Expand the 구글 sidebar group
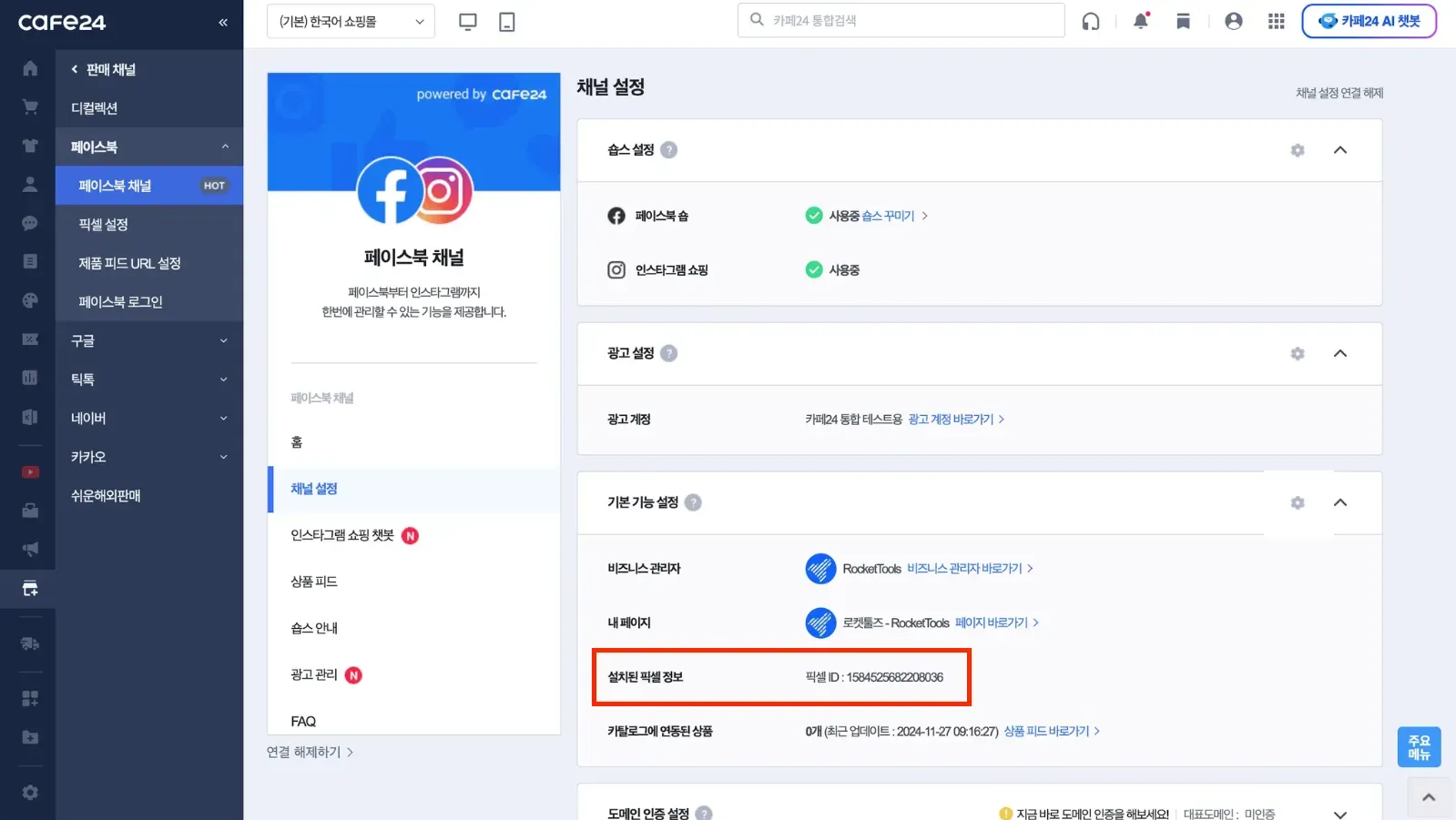The image size is (1456, 820). click(149, 340)
